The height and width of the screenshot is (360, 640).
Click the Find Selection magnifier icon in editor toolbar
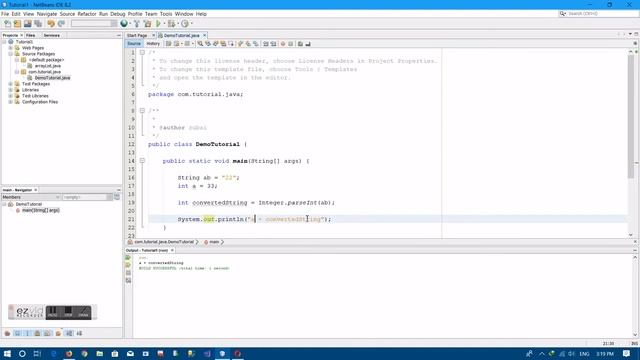click(200, 44)
